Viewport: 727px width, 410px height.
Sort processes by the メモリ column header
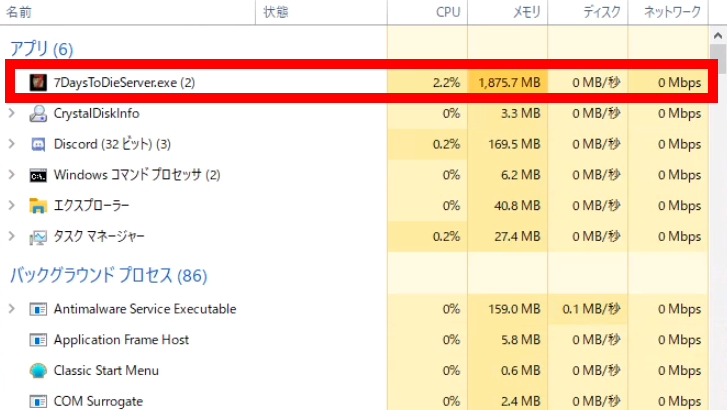coord(520,12)
